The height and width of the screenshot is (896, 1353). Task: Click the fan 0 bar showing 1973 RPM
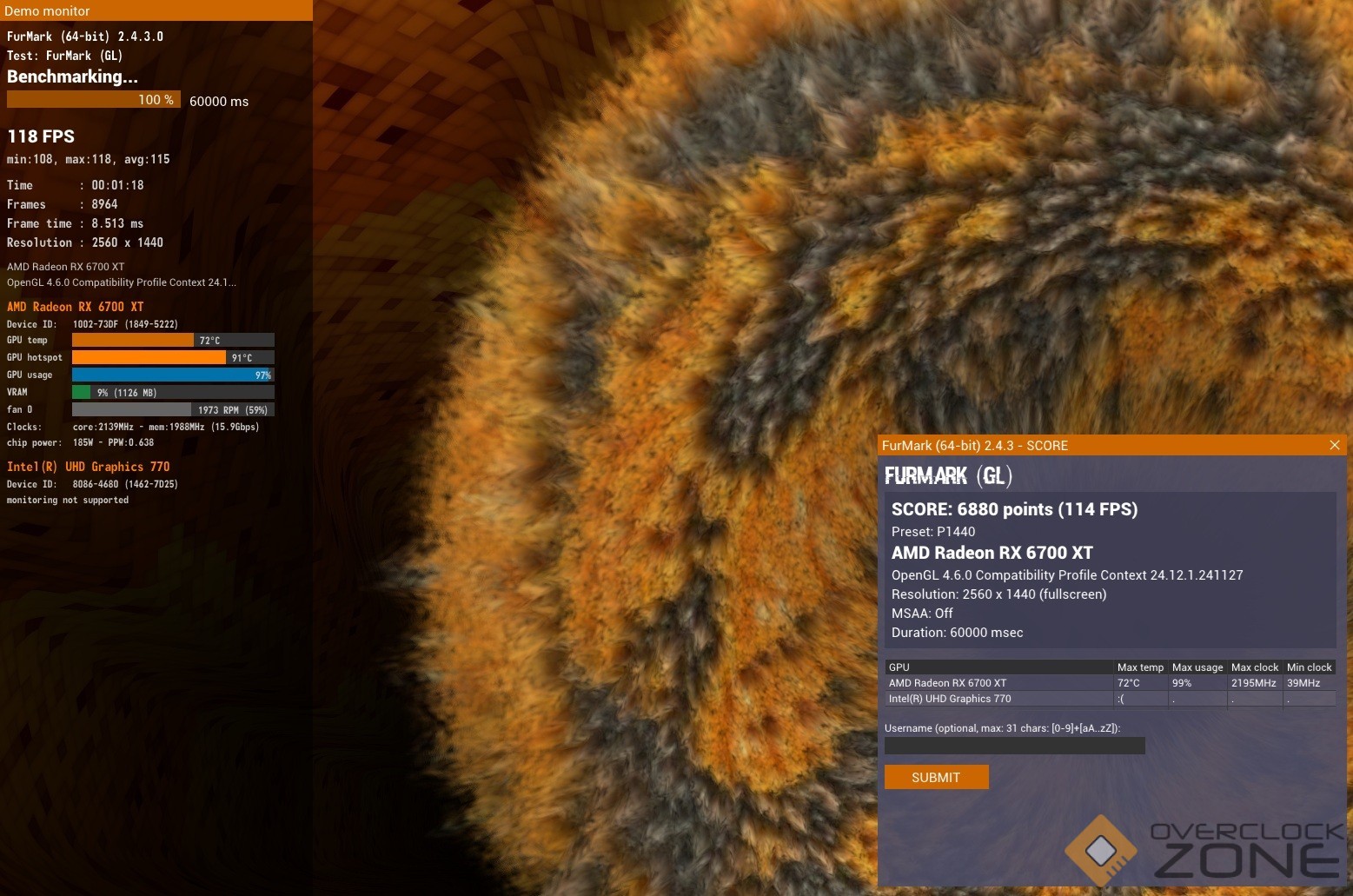point(173,409)
